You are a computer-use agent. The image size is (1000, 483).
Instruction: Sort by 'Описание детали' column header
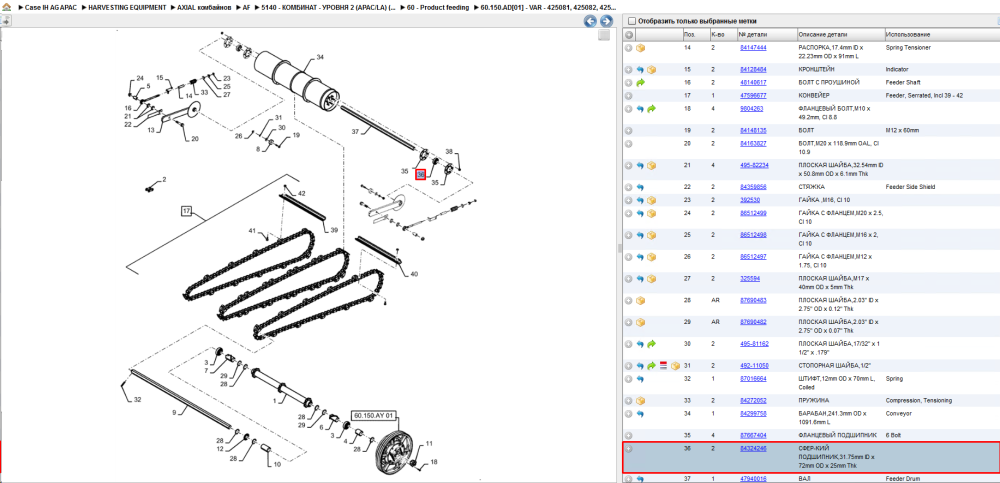pyautogui.click(x=841, y=35)
